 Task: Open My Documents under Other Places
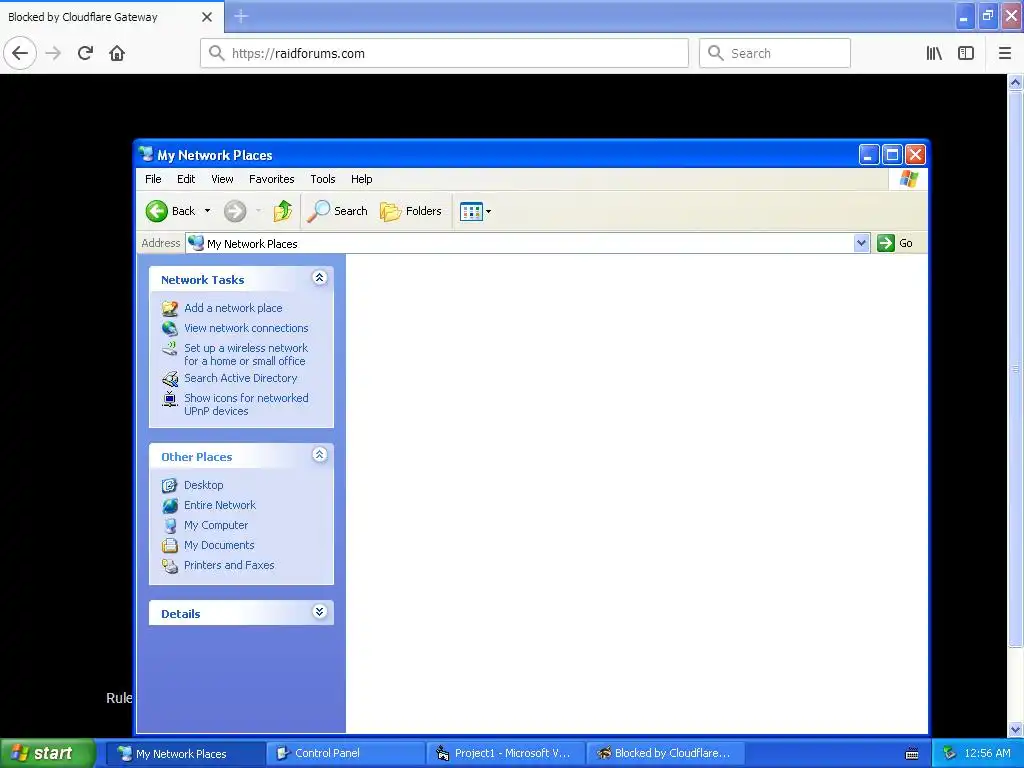[x=219, y=545]
